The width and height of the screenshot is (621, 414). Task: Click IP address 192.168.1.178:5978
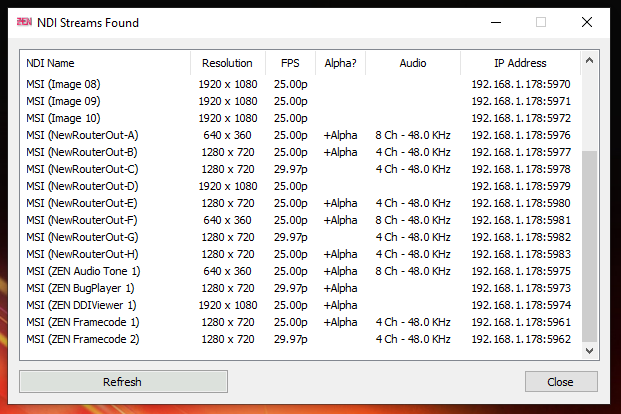point(521,169)
